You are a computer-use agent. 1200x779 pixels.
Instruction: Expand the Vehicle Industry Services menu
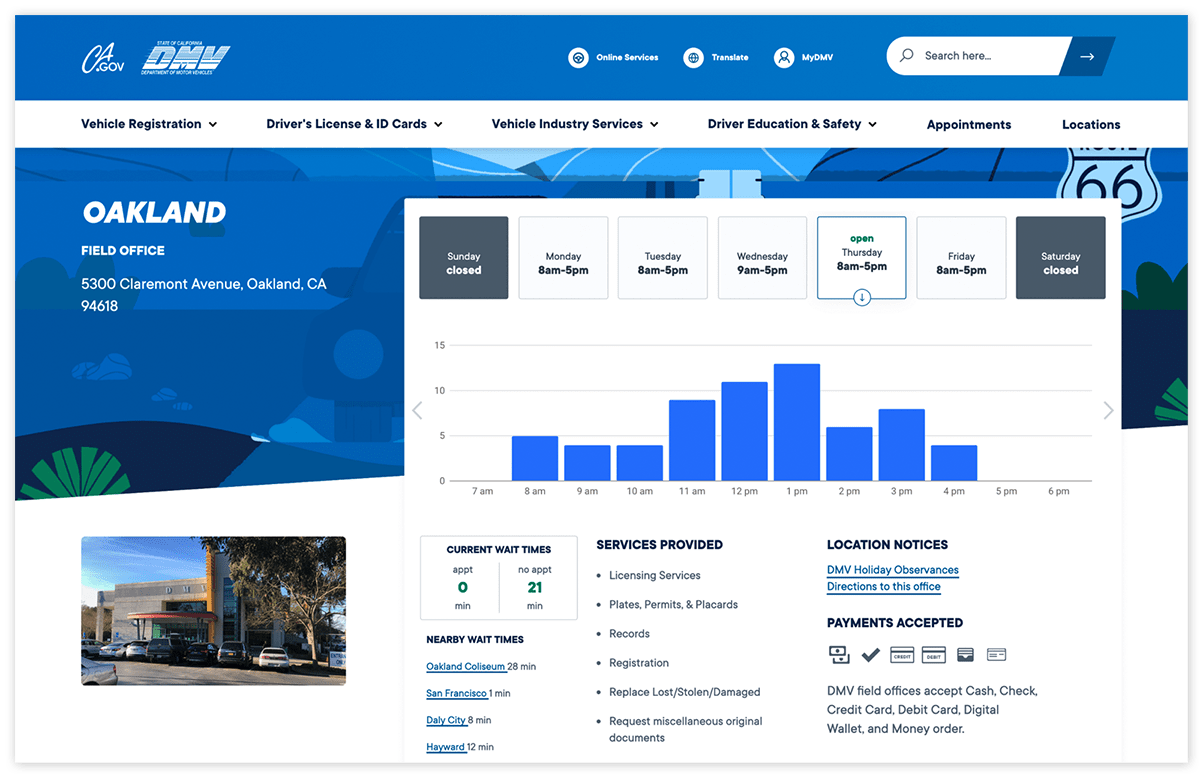click(575, 124)
